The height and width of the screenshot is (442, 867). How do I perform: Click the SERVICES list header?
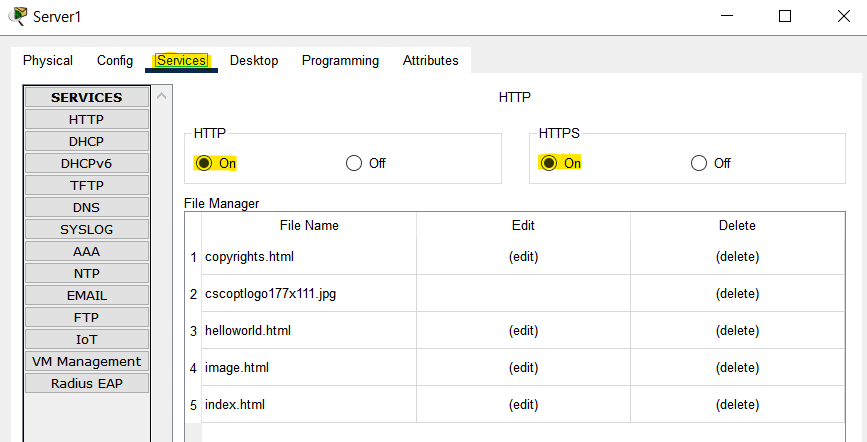tap(87, 97)
